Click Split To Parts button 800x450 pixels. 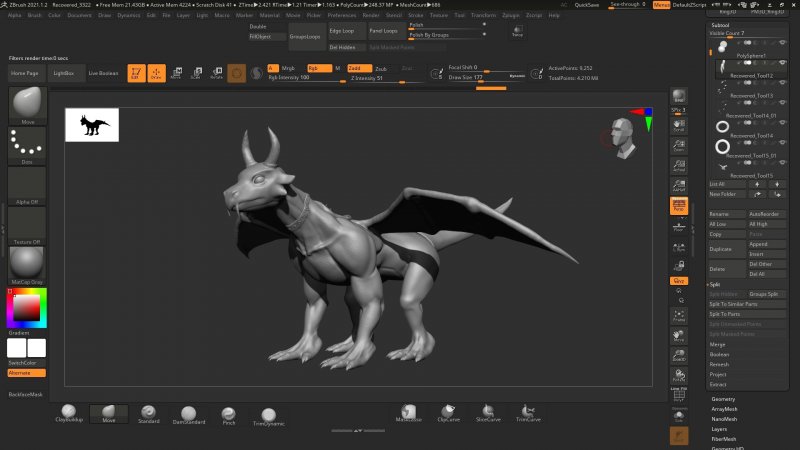[x=747, y=314]
